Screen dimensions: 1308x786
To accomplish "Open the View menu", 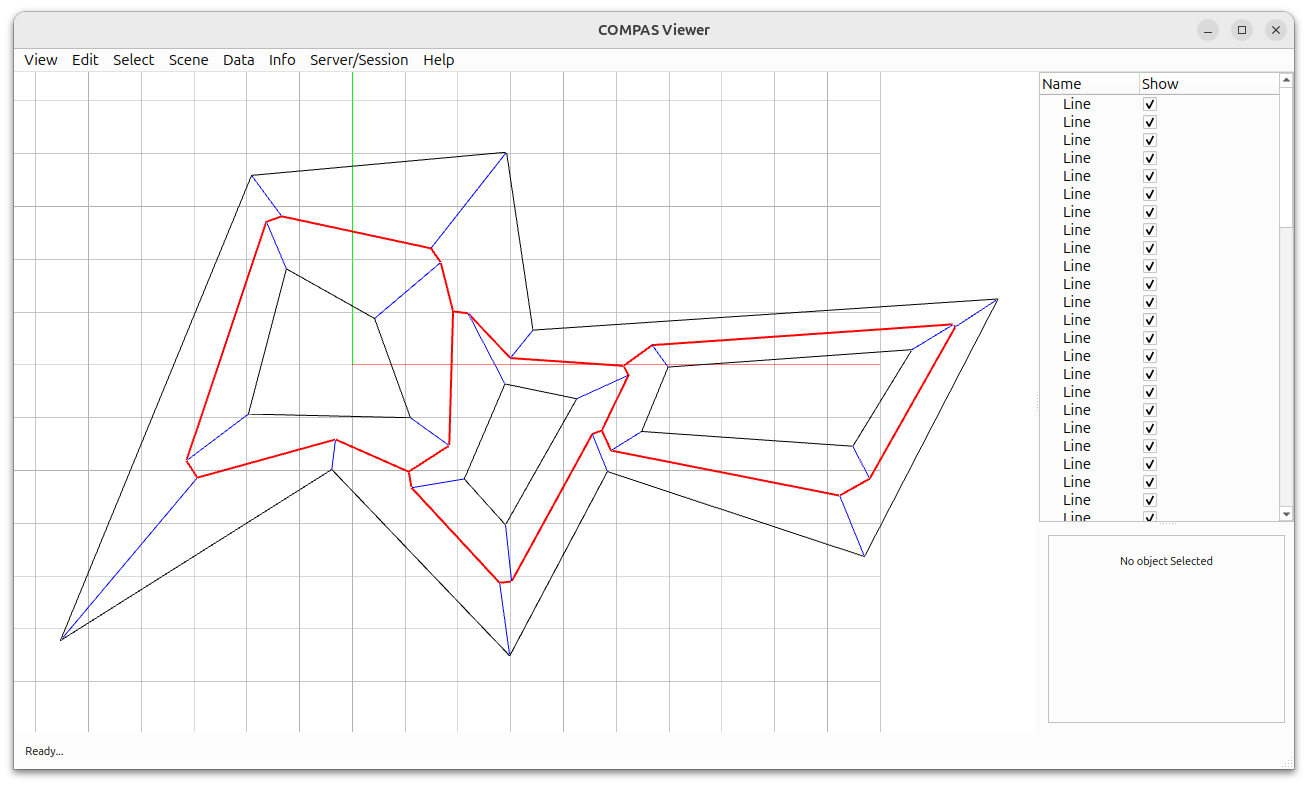I will pos(41,60).
